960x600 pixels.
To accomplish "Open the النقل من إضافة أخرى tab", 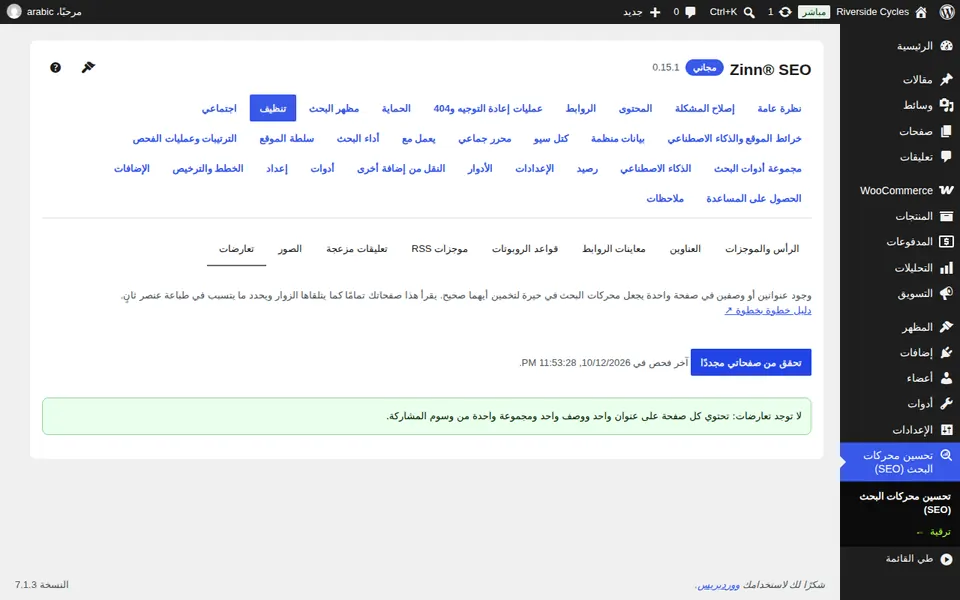I will (401, 168).
